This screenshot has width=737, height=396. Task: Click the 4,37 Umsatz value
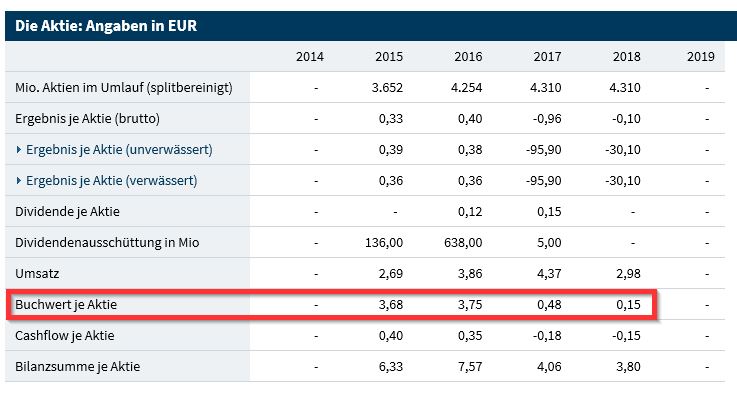tap(549, 273)
